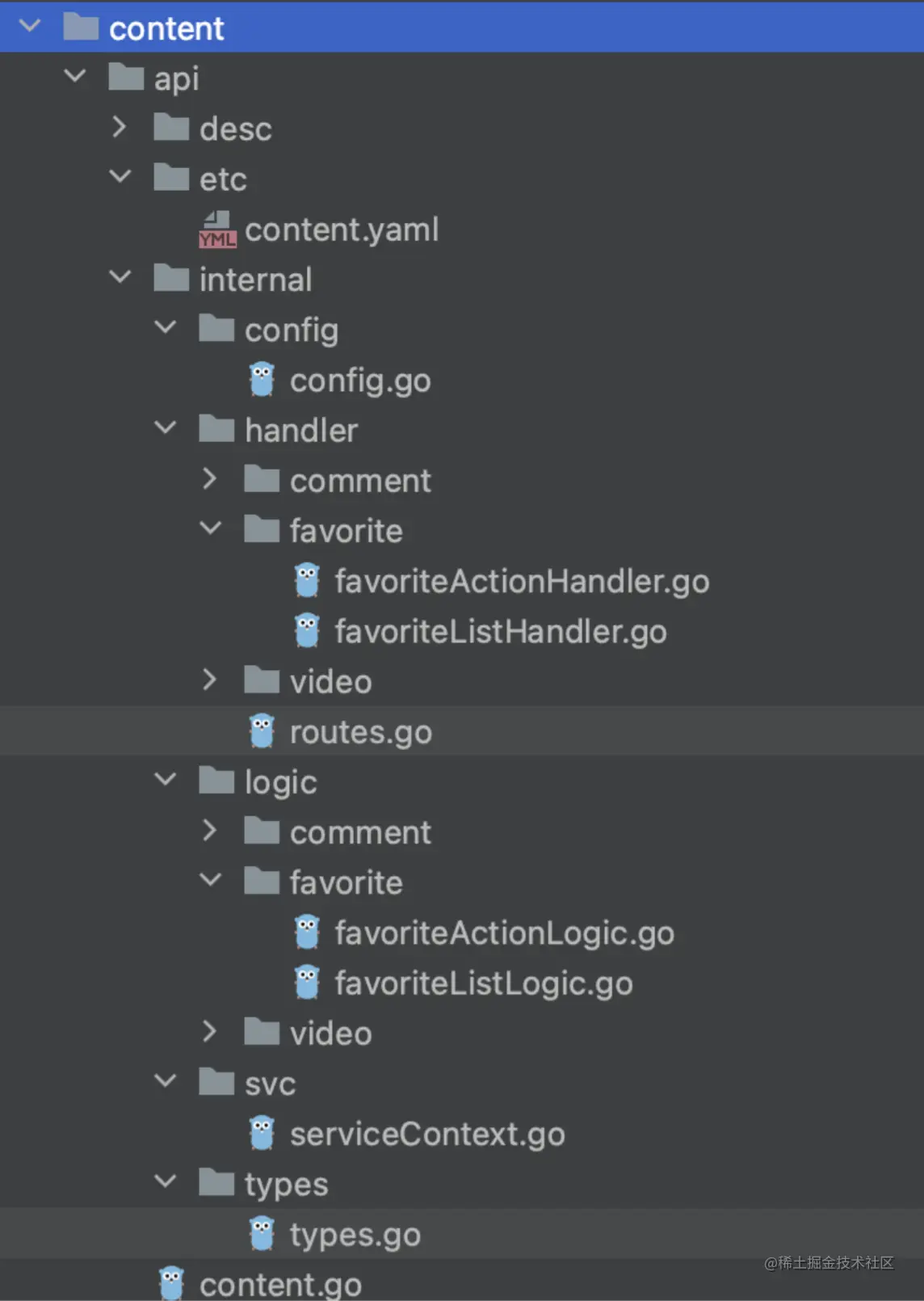Click the Go gopher icon for config.go
Viewport: 924px width, 1301px height.
(x=262, y=380)
